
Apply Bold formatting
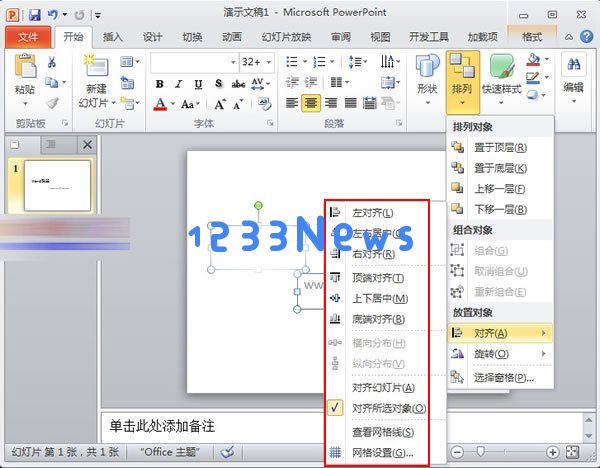pyautogui.click(x=160, y=84)
